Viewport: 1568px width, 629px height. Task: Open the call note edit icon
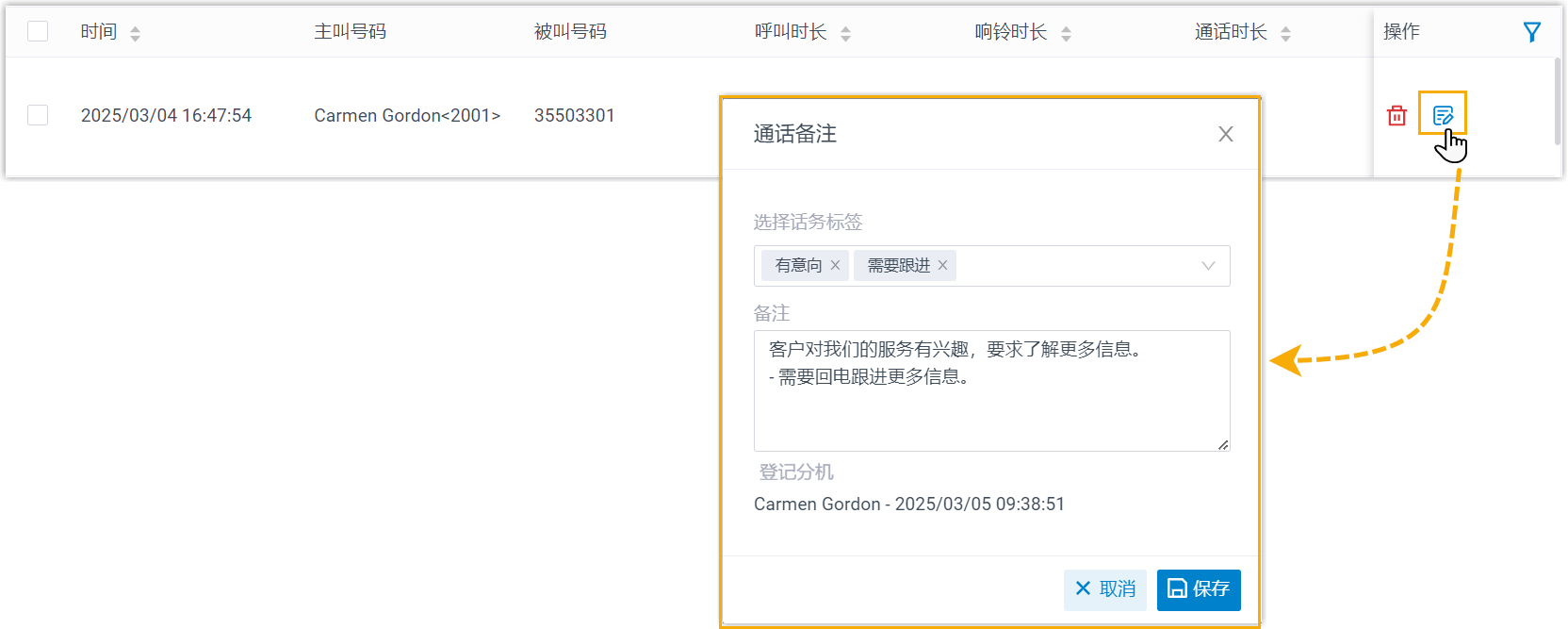coord(1442,115)
